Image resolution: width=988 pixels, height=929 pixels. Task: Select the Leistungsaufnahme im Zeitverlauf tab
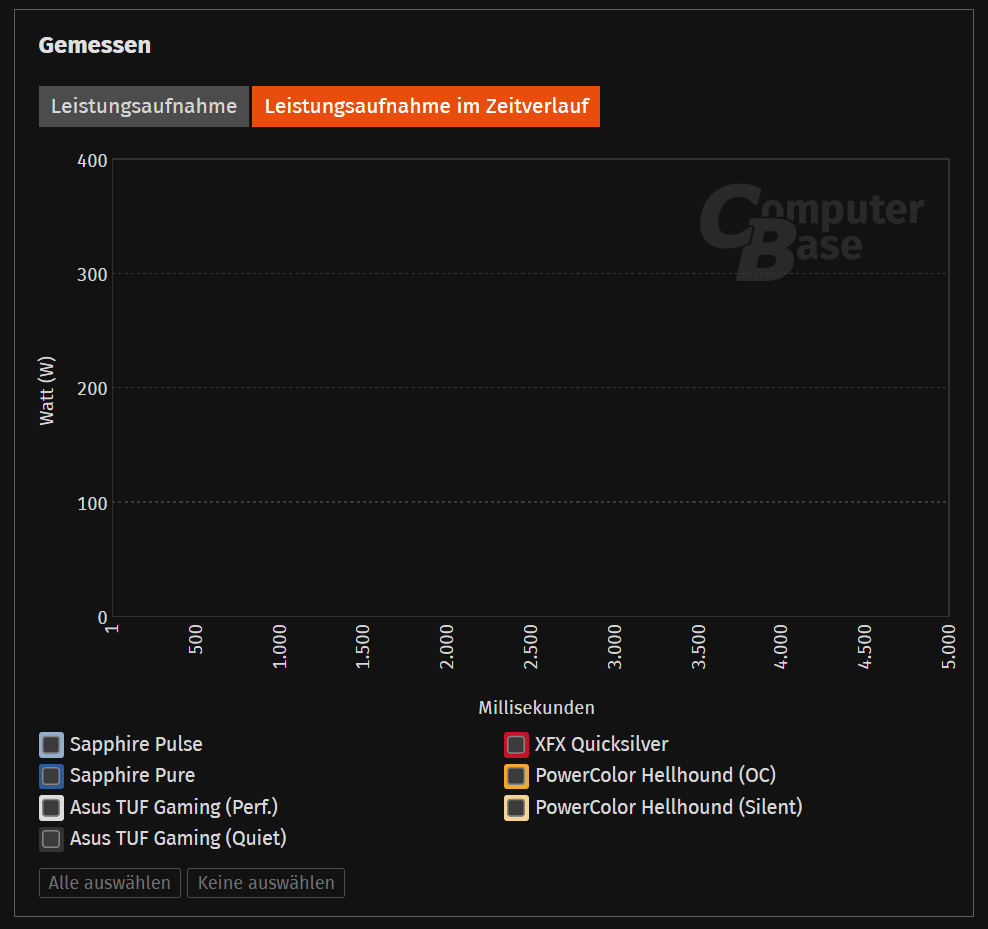point(426,107)
